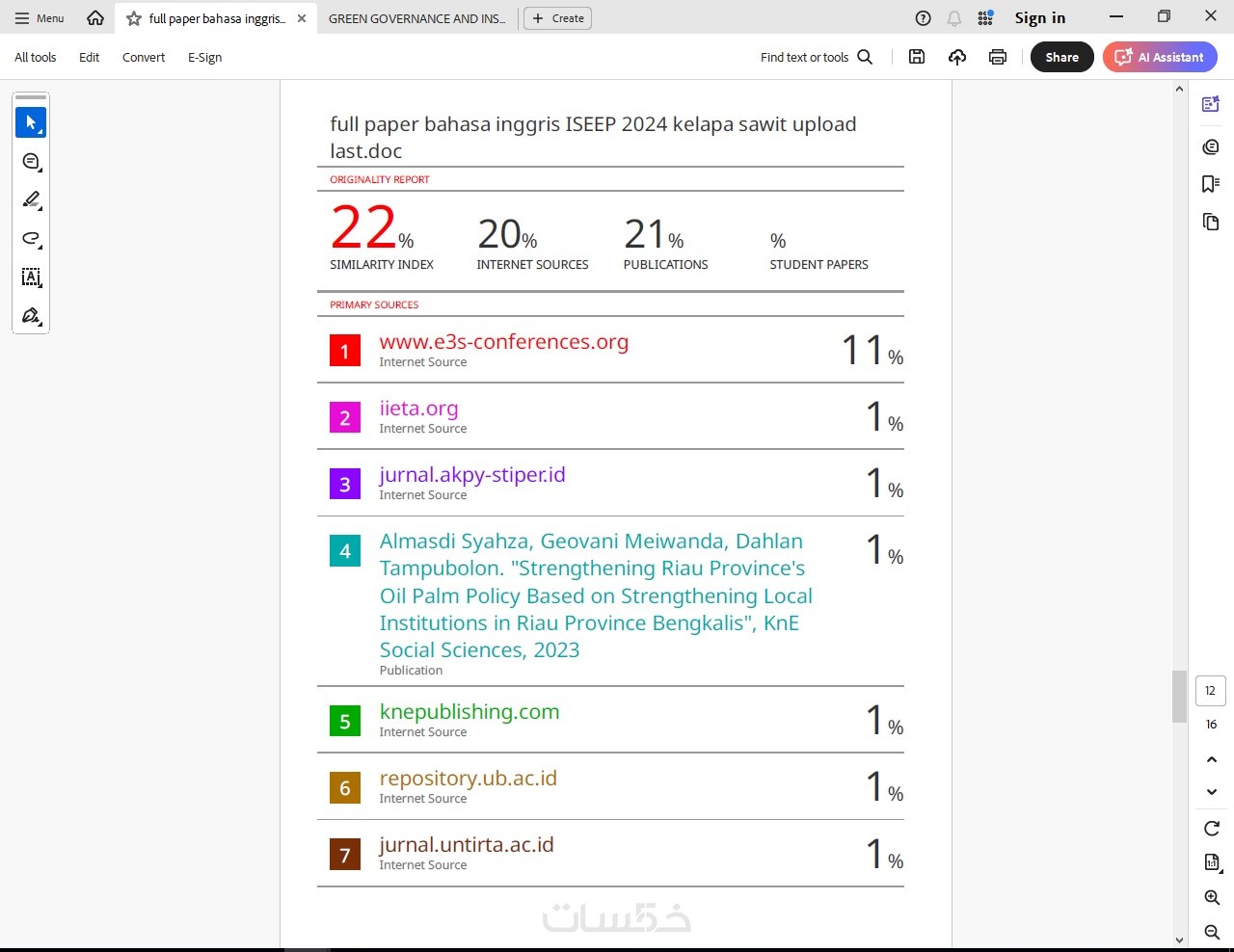The width and height of the screenshot is (1234, 952).
Task: Choose the highlighter tool
Action: (x=31, y=199)
